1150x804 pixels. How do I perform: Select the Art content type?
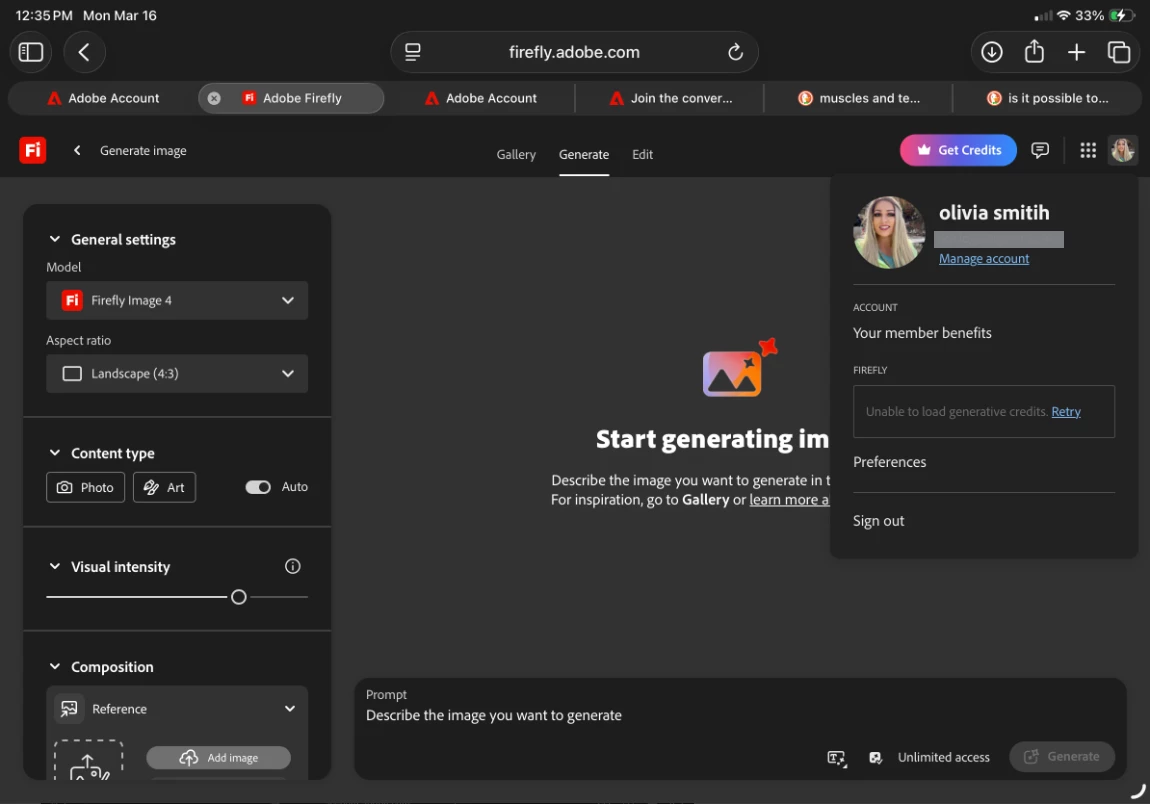click(x=164, y=487)
